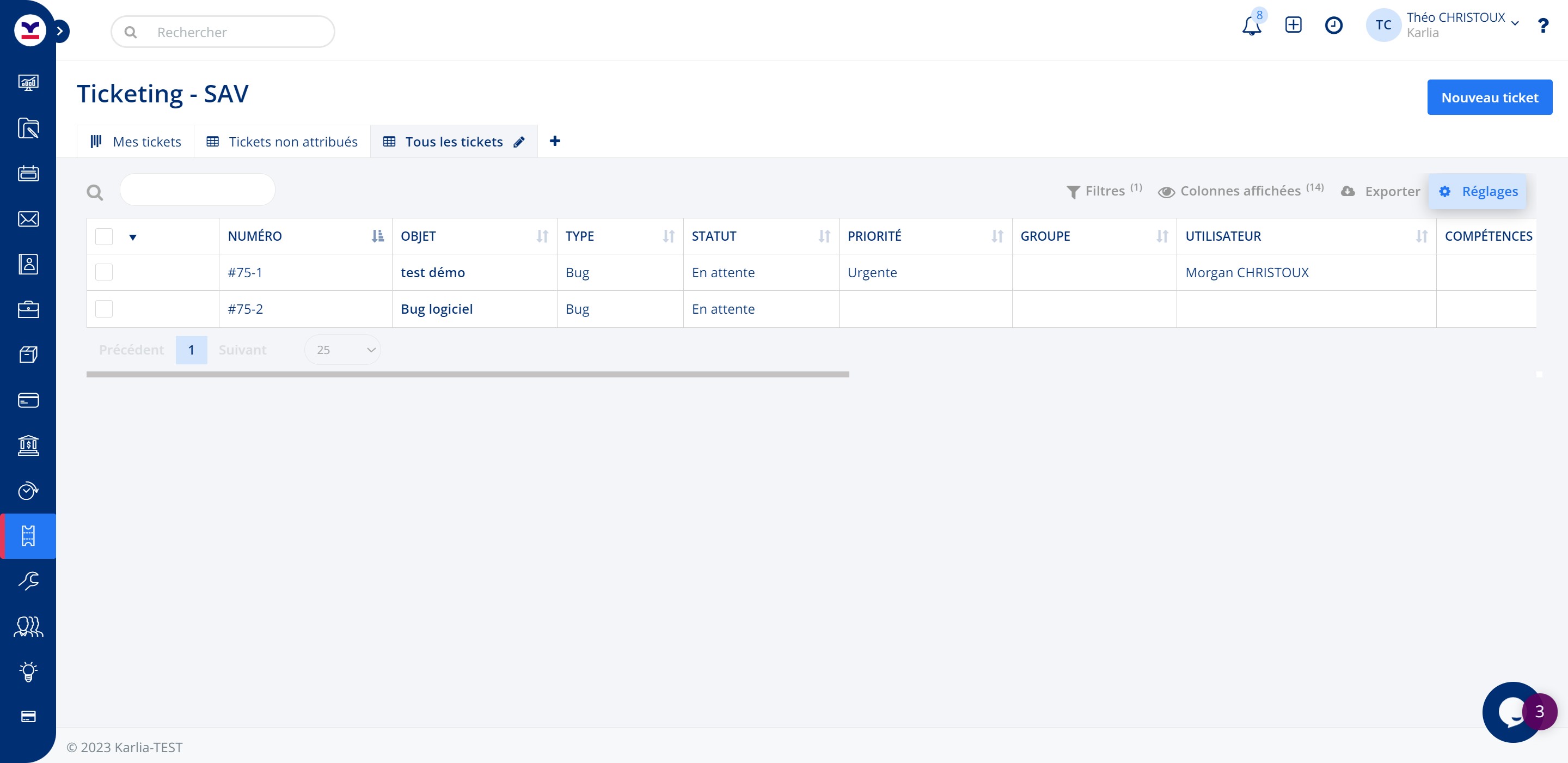This screenshot has width=1568, height=763.
Task: Open the rows-per-page dropdown showing 25
Action: [342, 350]
